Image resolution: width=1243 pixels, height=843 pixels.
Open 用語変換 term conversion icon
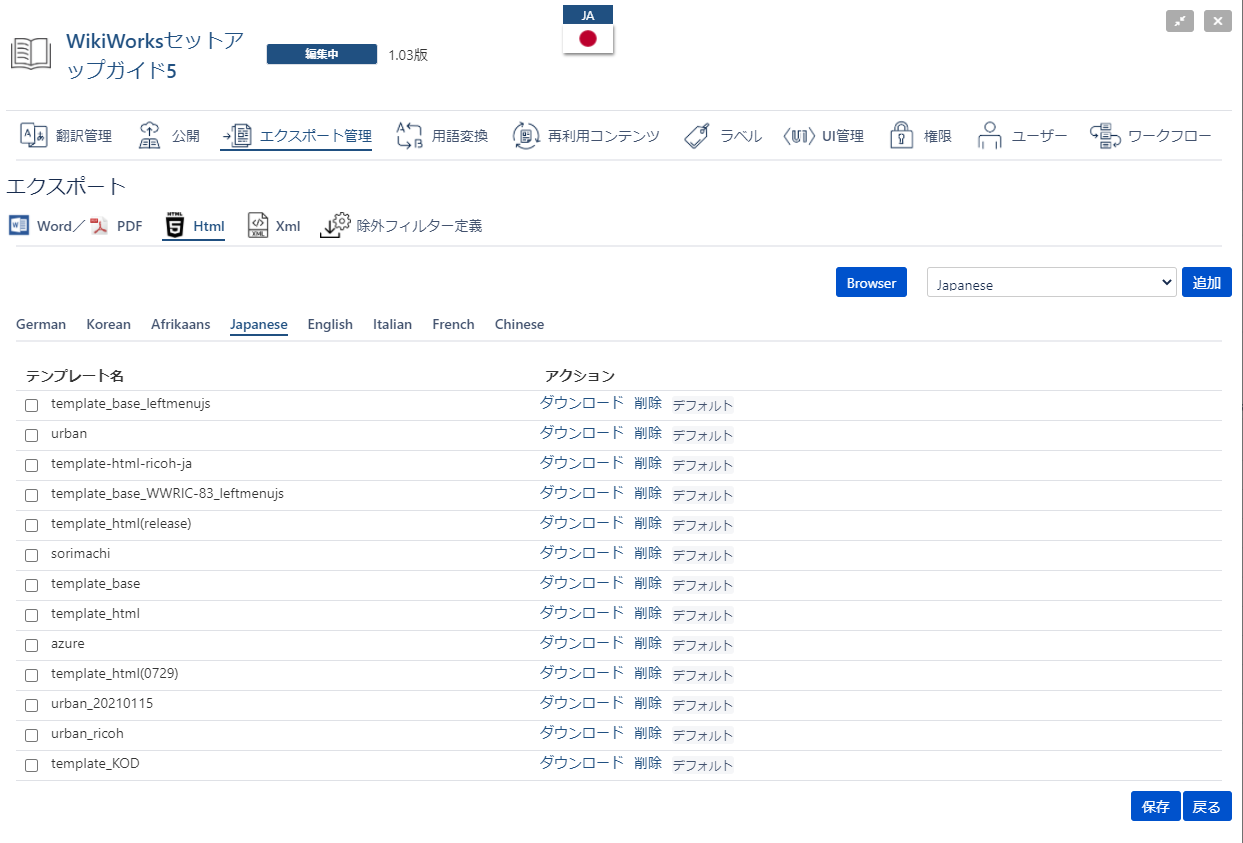(x=410, y=136)
